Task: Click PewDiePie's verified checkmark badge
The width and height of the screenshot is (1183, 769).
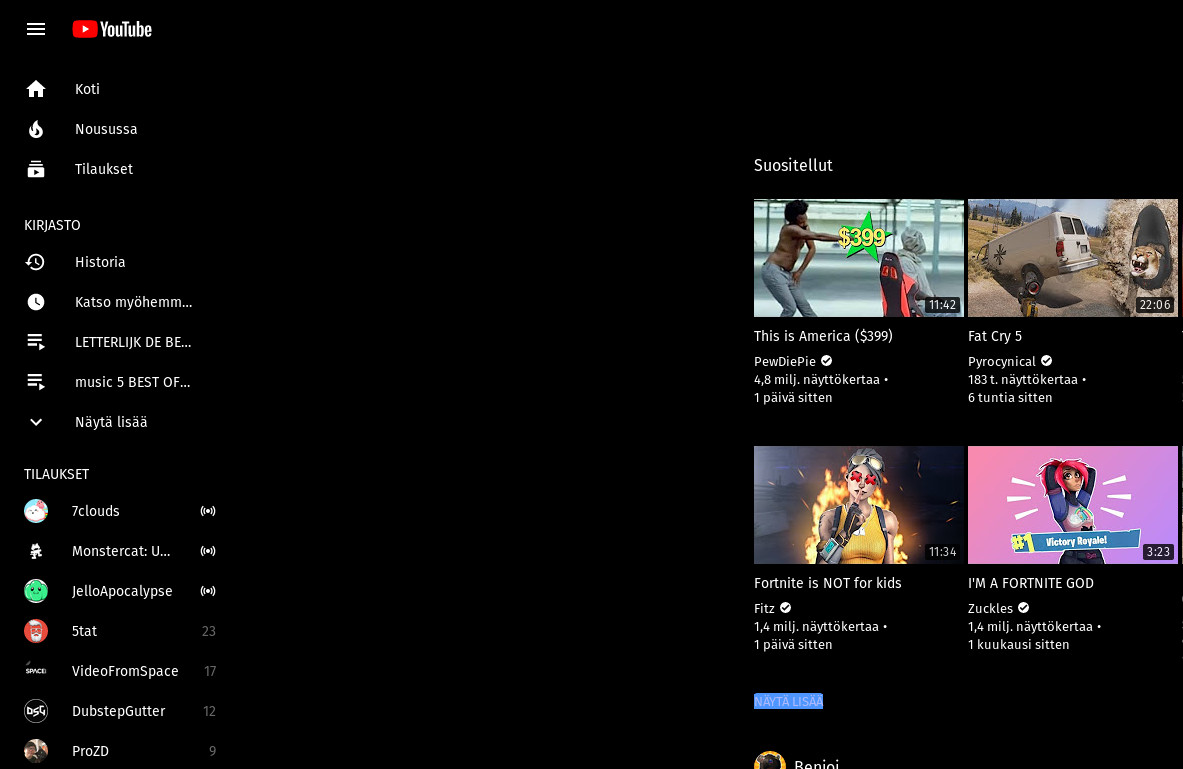Action: (827, 361)
